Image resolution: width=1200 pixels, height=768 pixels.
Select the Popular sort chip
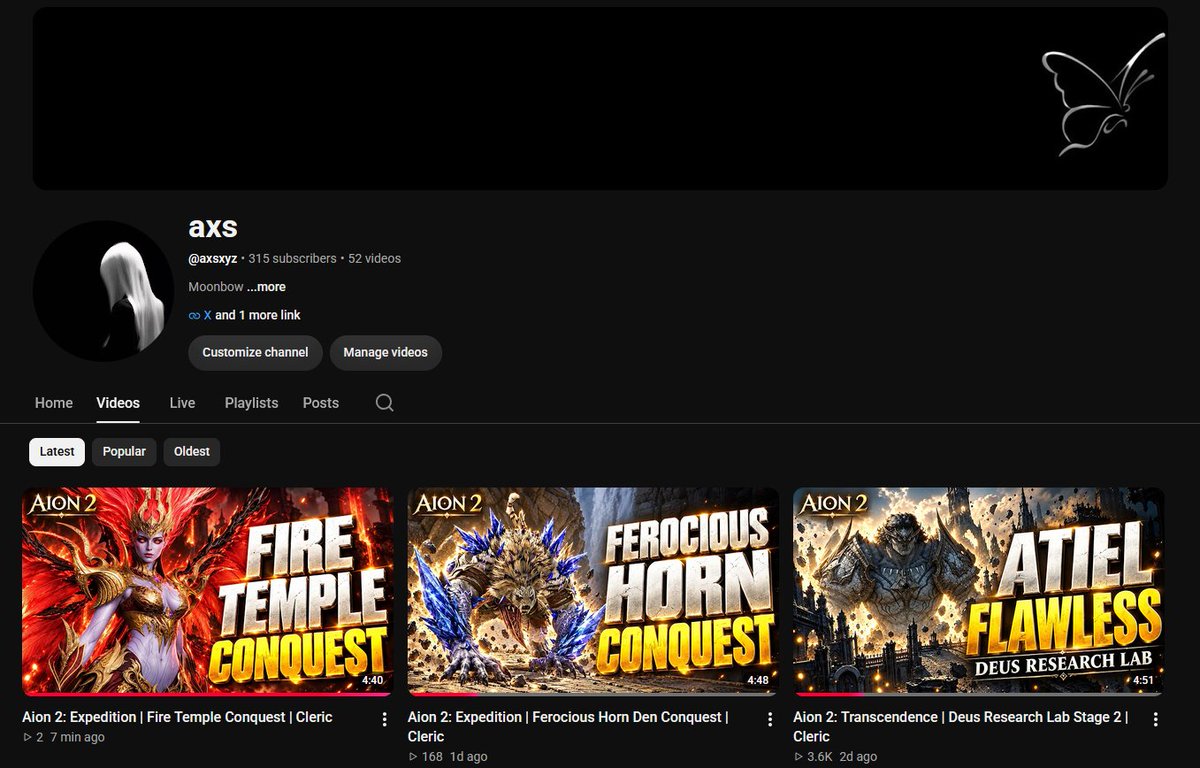pos(124,452)
